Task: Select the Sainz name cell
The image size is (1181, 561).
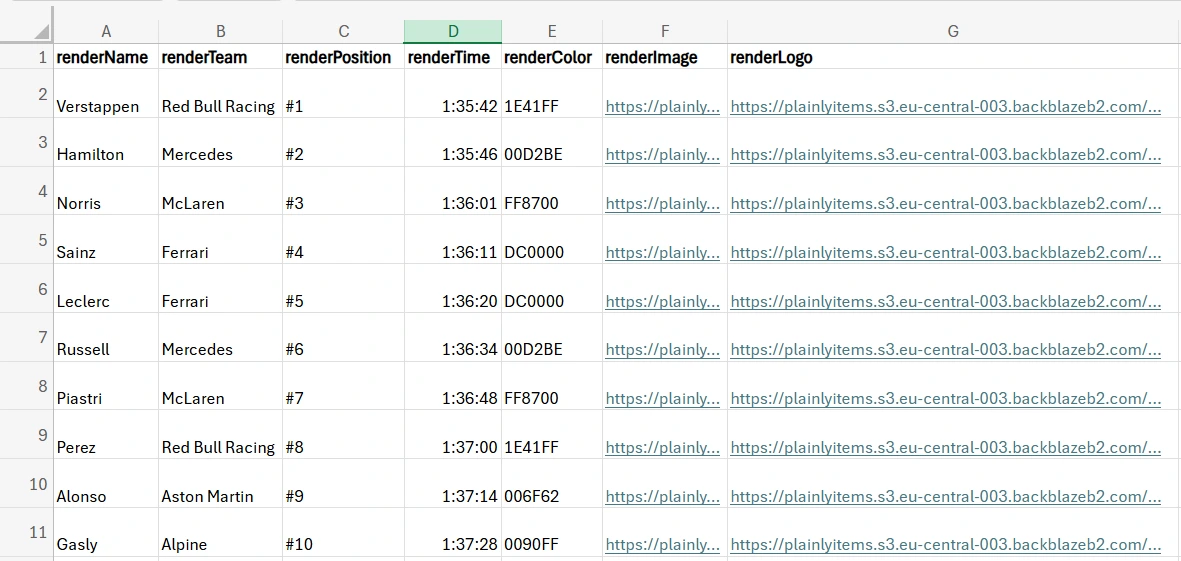Action: (x=106, y=239)
